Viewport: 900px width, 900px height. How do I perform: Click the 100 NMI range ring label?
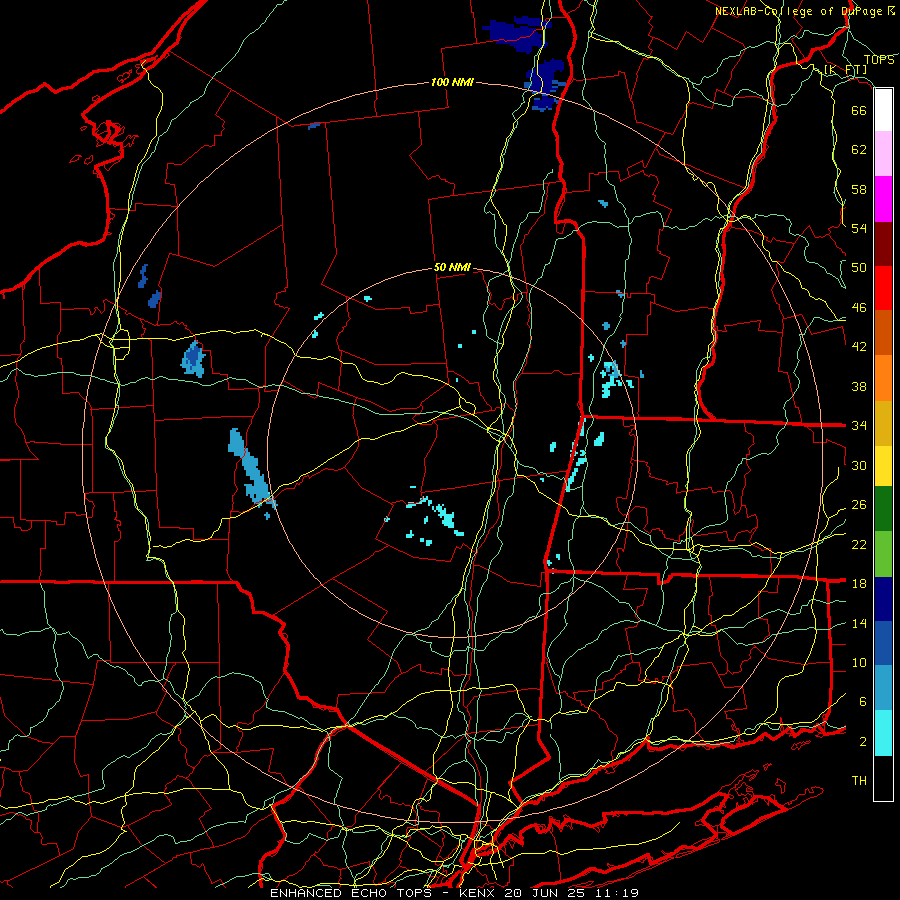pos(452,82)
